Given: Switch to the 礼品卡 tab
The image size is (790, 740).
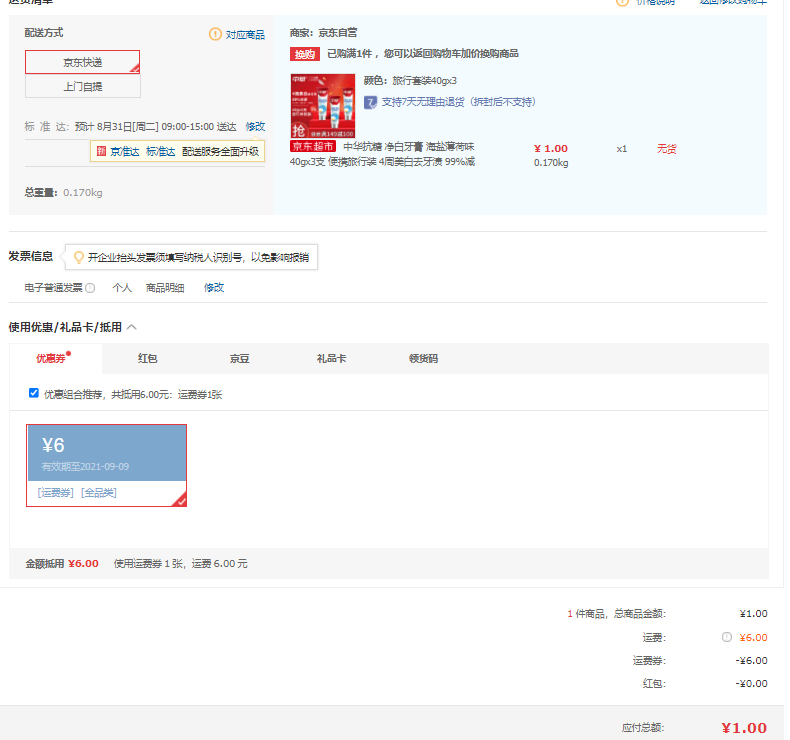Looking at the screenshot, I should tap(331, 358).
